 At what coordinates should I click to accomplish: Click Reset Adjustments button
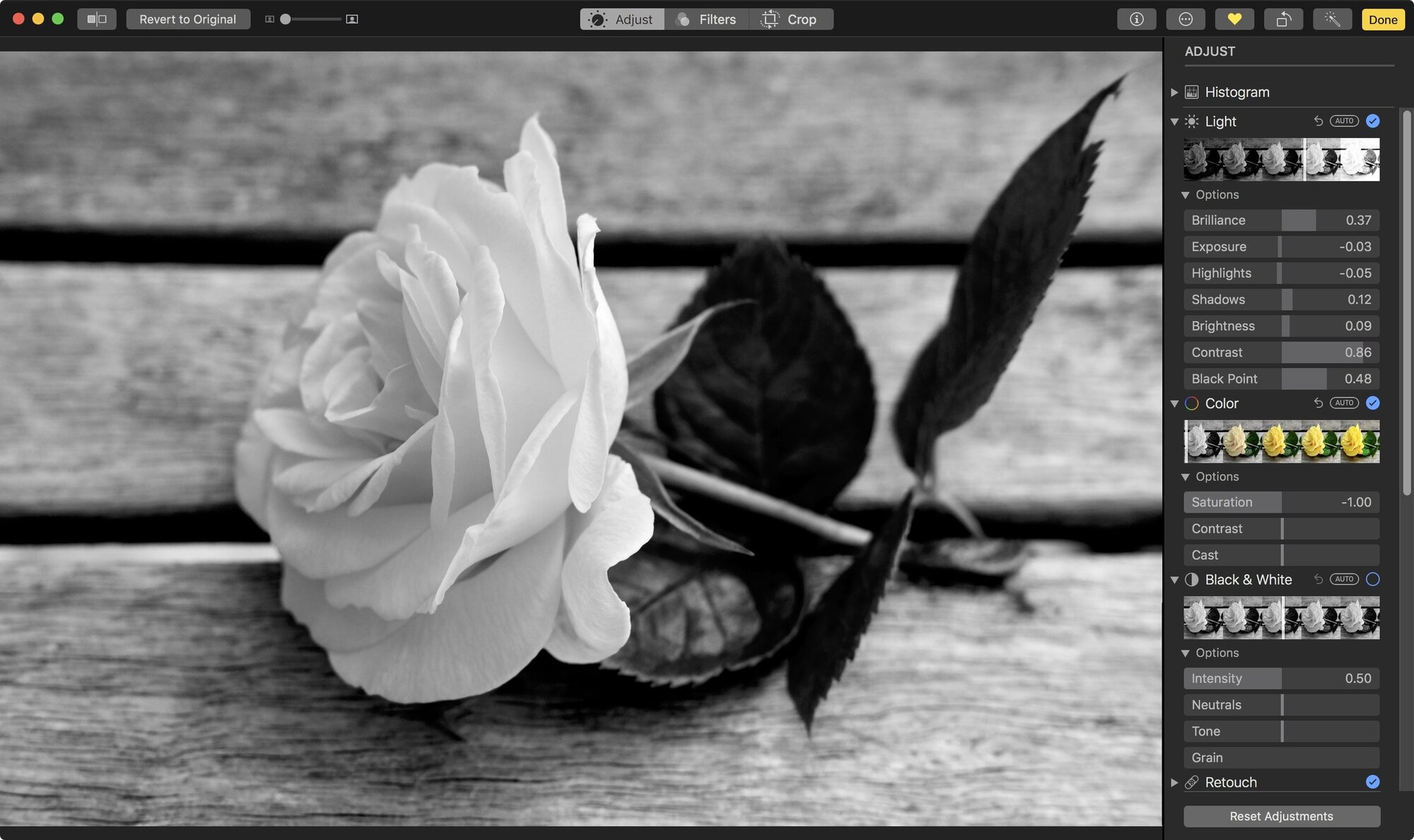click(x=1281, y=816)
